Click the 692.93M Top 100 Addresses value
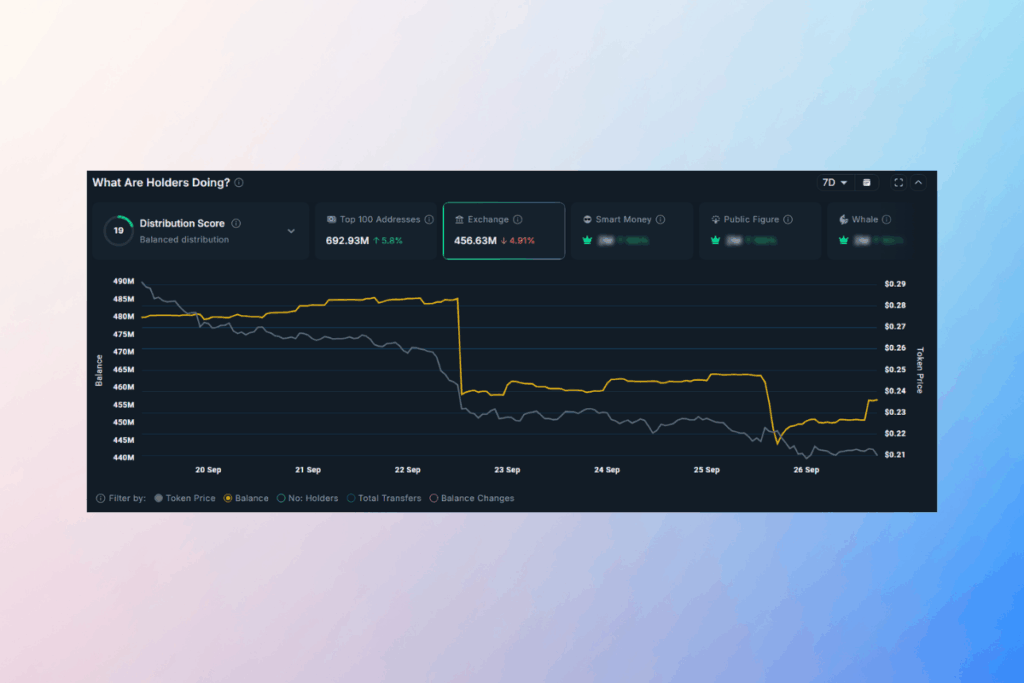 pos(348,239)
